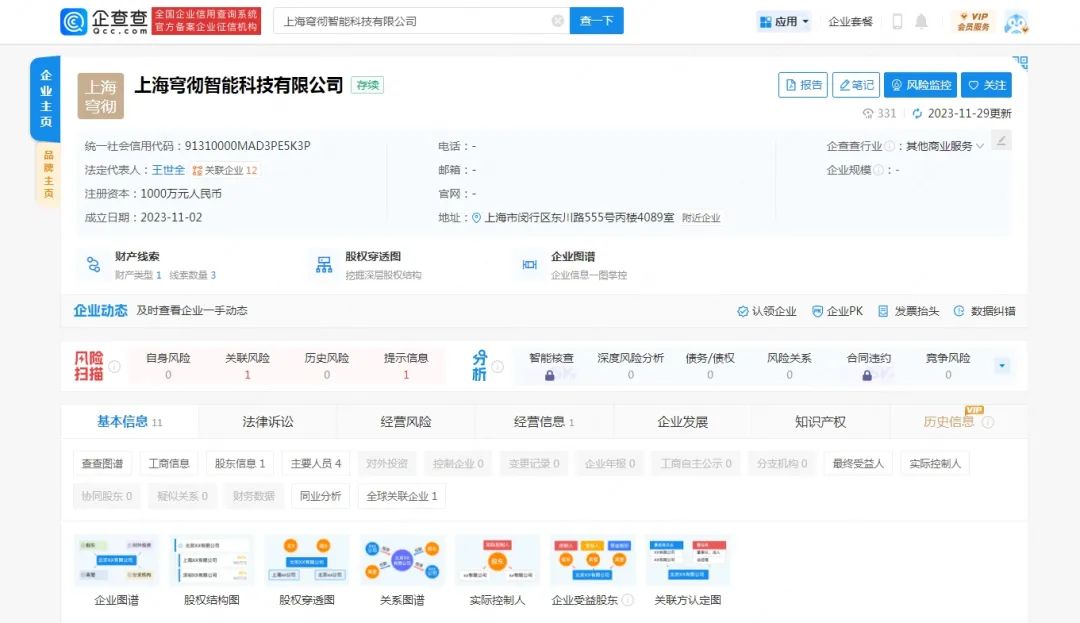Screen dimensions: 1080x623
Task: Click the refresh update icon
Action: coord(917,114)
